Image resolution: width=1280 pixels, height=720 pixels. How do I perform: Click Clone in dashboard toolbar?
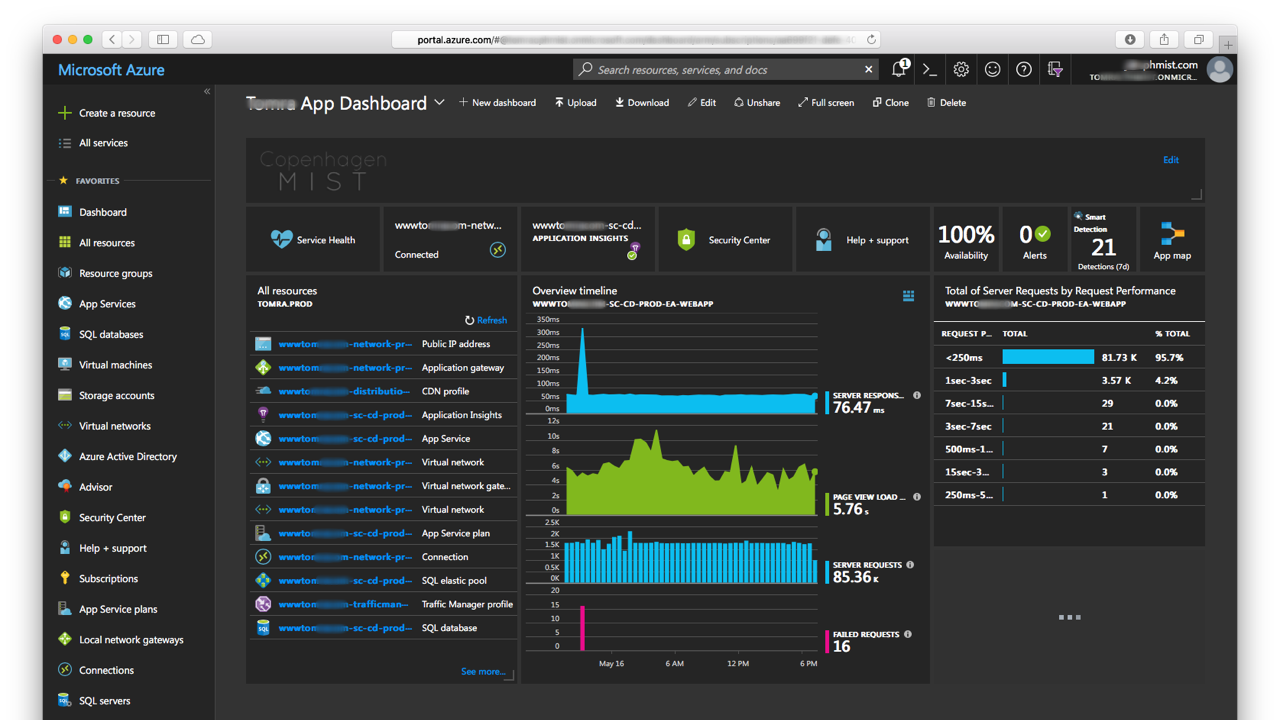click(891, 102)
